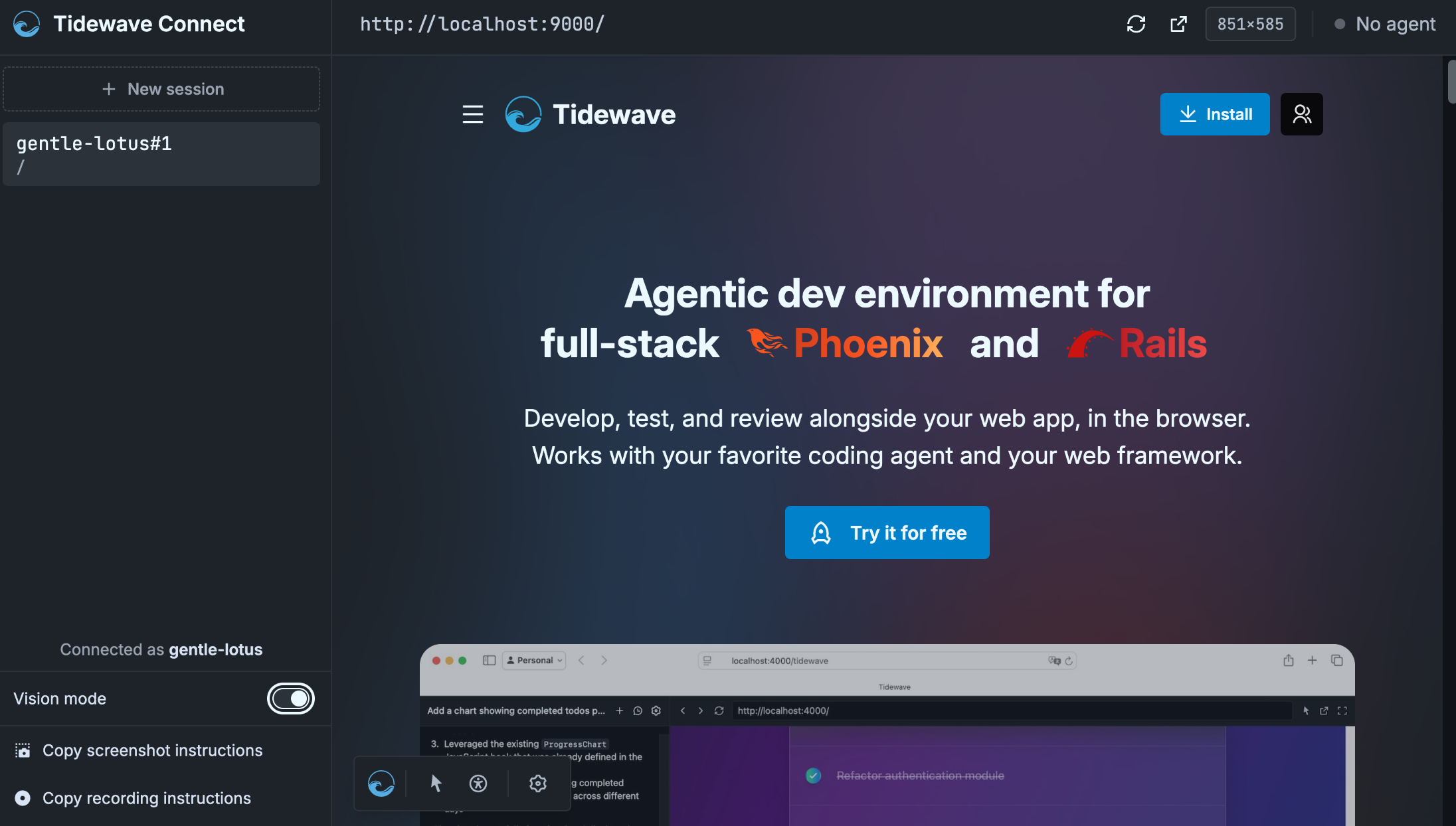Click the Phoenix firebird icon

pyautogui.click(x=767, y=343)
